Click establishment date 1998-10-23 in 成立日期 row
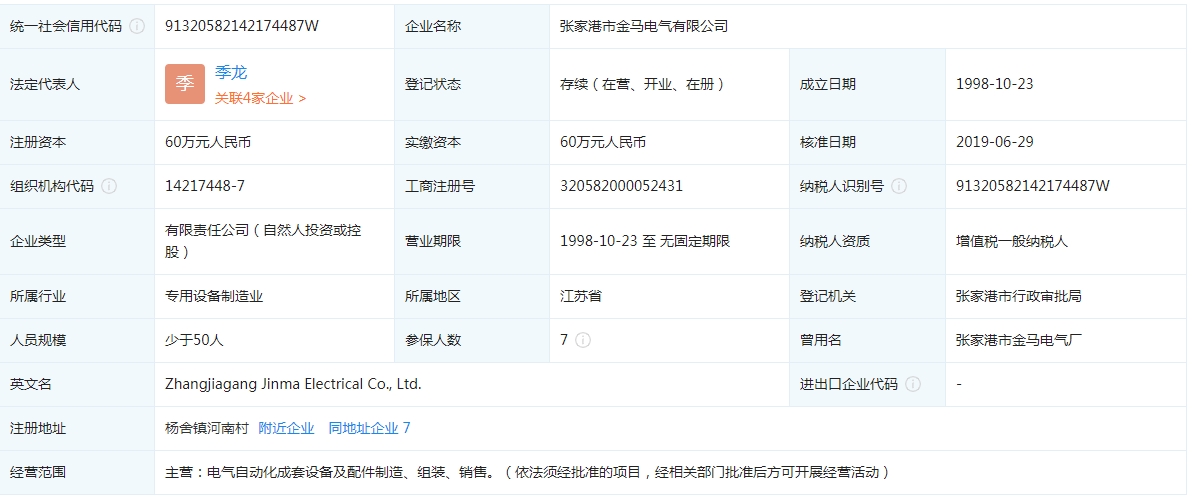Viewport: 1192px width, 500px height. (x=994, y=84)
